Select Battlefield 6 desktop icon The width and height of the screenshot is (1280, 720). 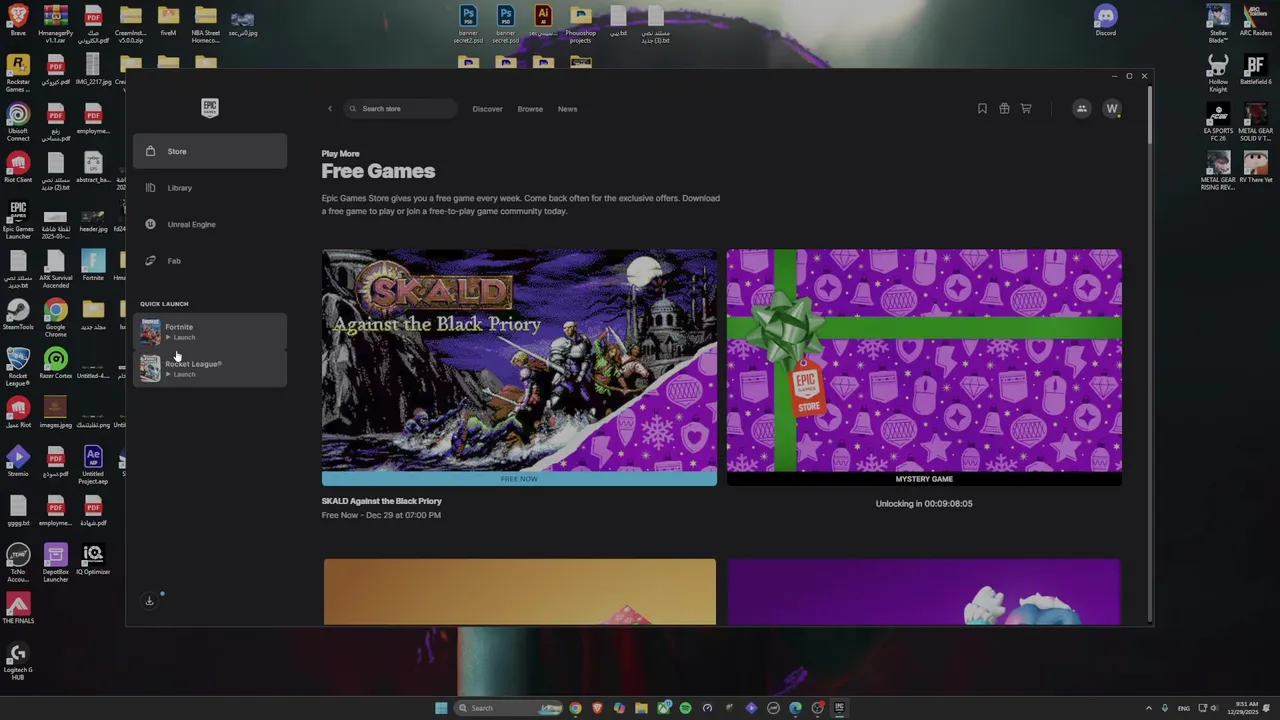pyautogui.click(x=1255, y=69)
